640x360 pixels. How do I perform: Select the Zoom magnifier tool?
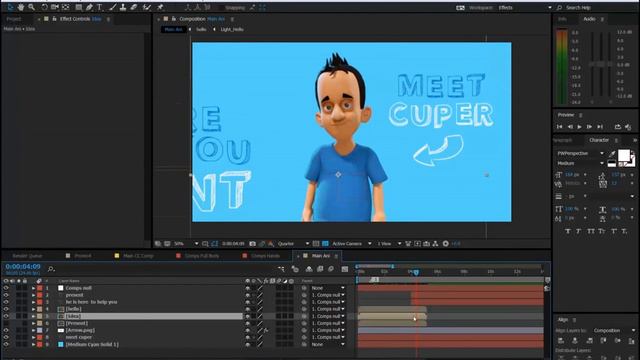pyautogui.click(x=31, y=7)
